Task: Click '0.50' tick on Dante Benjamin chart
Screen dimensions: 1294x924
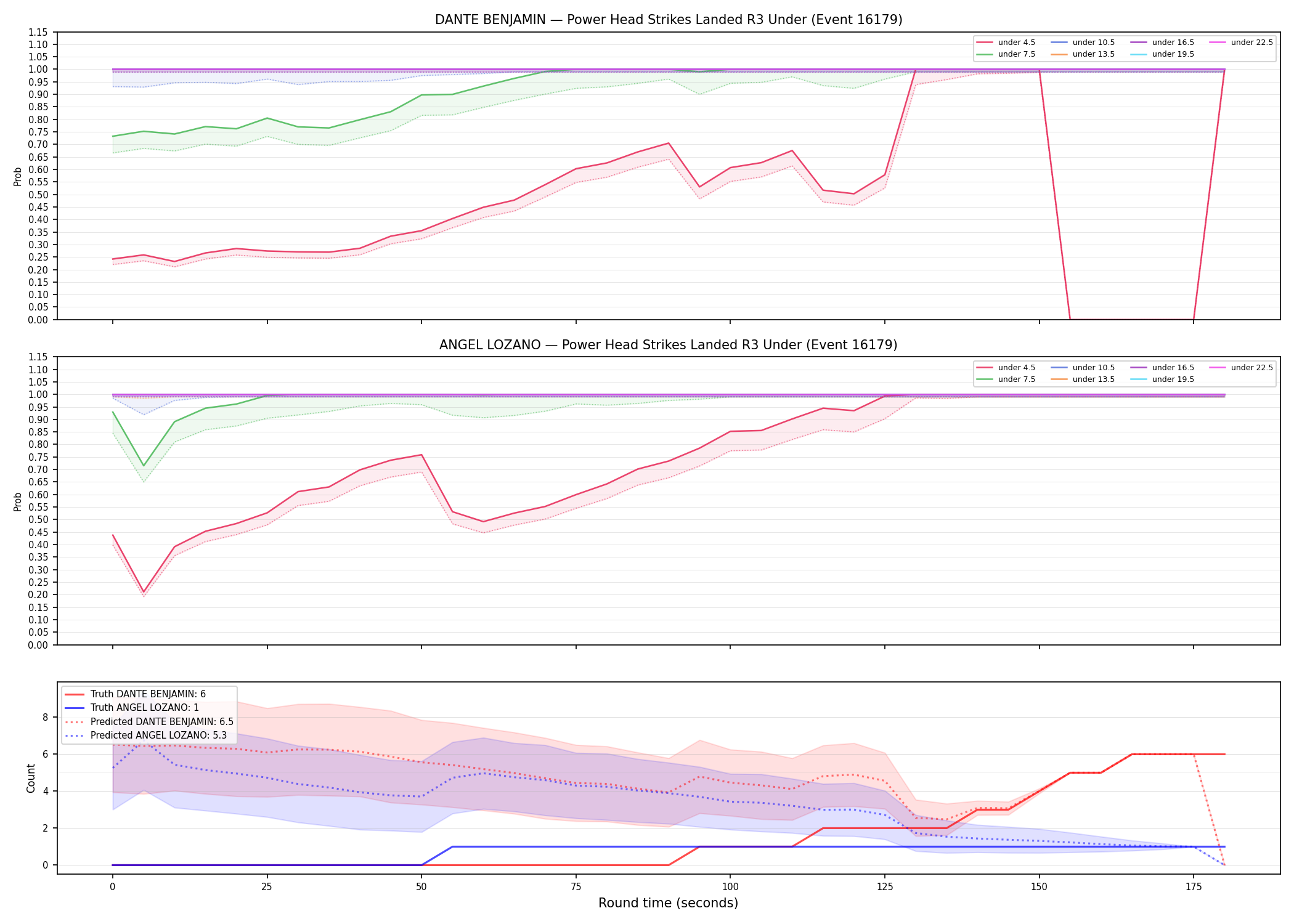Action: [38, 195]
